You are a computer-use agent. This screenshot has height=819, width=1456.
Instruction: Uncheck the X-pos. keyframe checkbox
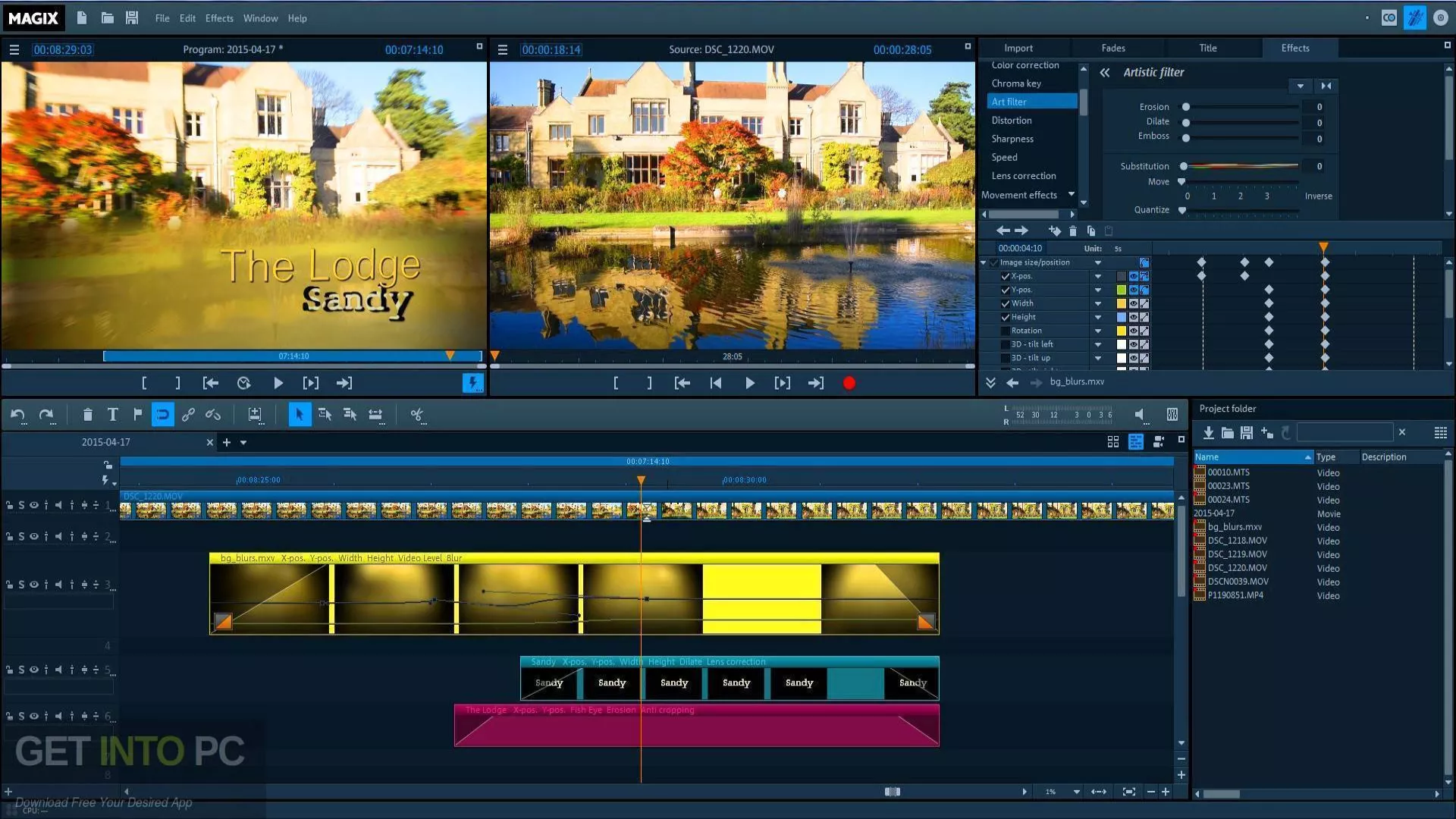[1005, 277]
